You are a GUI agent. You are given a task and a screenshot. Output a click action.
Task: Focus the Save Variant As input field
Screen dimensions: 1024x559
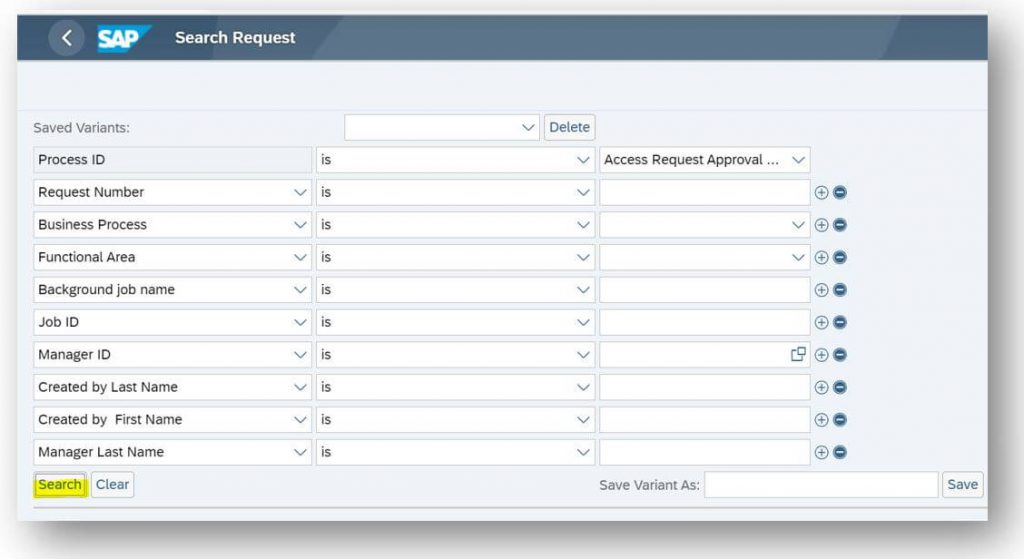tap(821, 485)
